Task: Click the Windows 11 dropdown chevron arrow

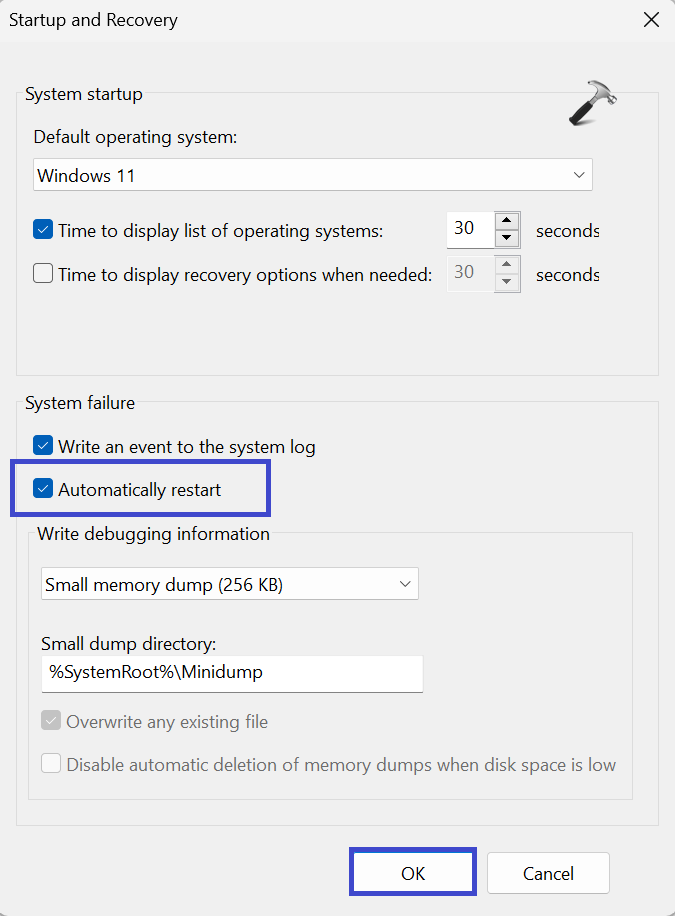Action: click(579, 175)
